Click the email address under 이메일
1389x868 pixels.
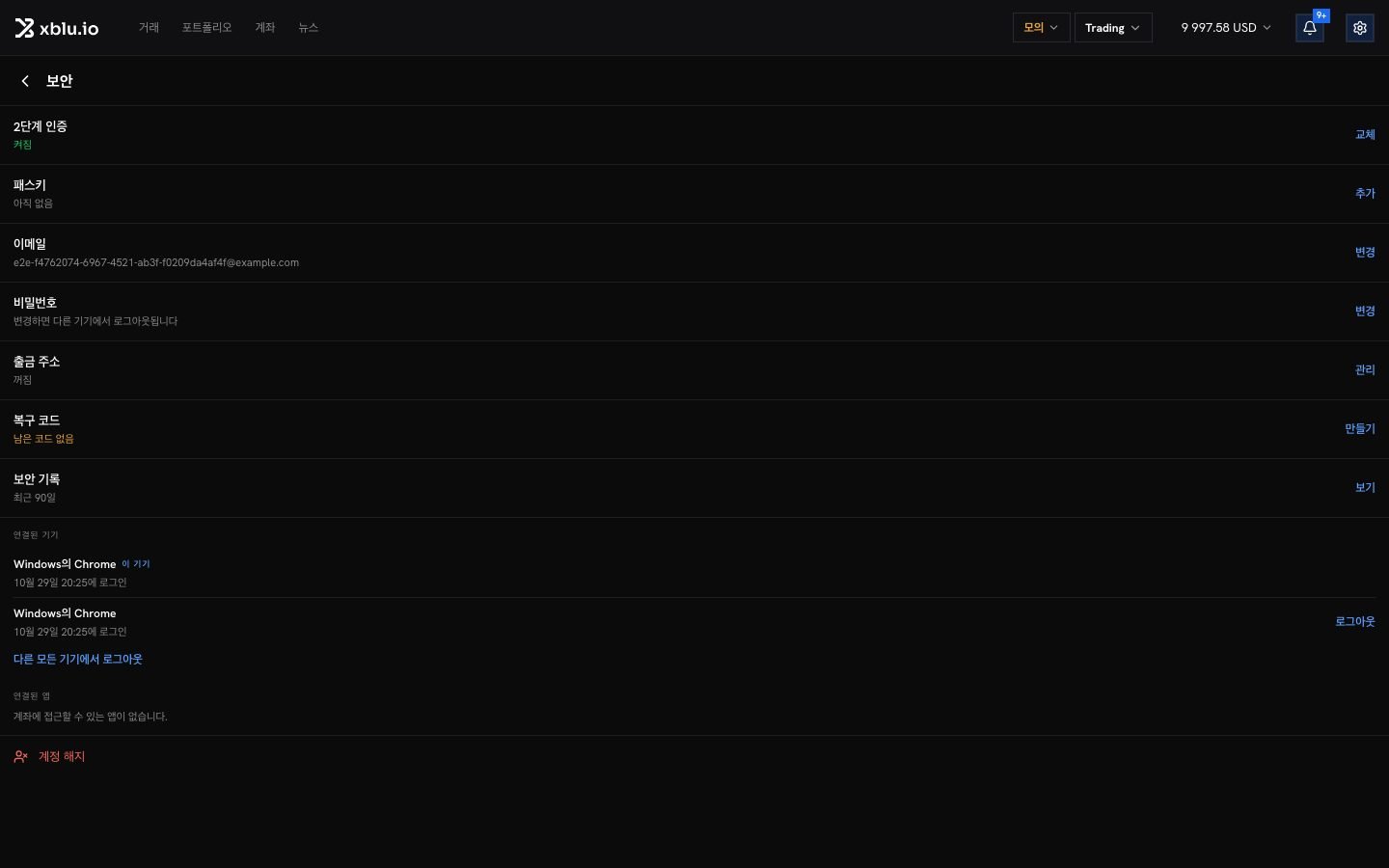click(156, 262)
